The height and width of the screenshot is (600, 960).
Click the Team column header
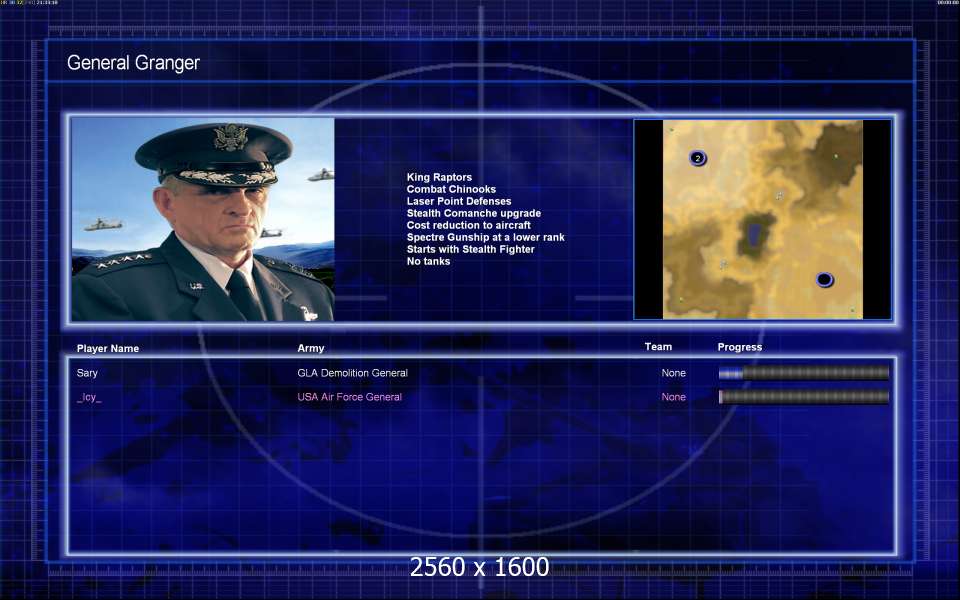click(658, 347)
